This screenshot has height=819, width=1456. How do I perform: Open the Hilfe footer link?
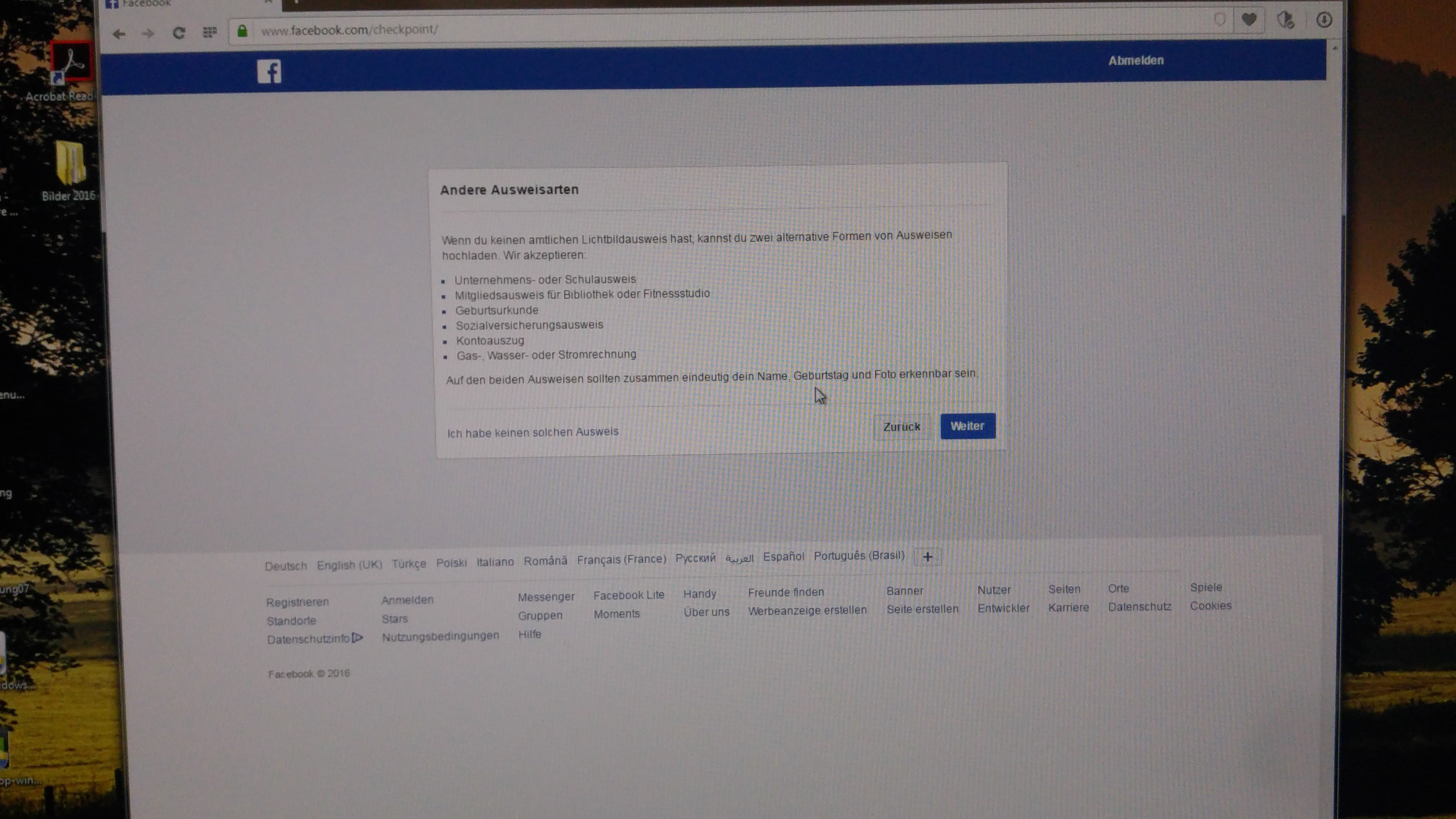point(529,634)
